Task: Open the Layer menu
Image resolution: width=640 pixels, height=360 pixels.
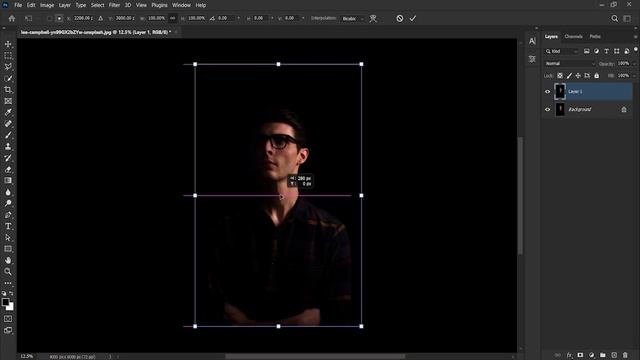Action: [64, 5]
